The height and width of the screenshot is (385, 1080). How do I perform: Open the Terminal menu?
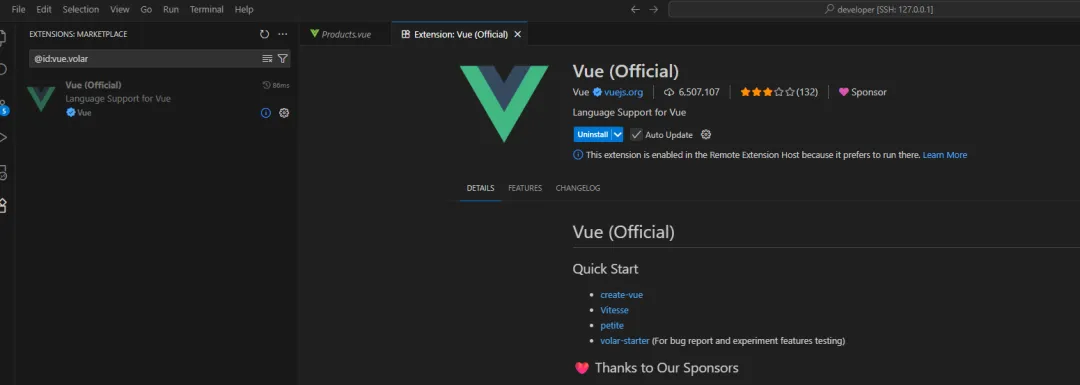tap(207, 10)
